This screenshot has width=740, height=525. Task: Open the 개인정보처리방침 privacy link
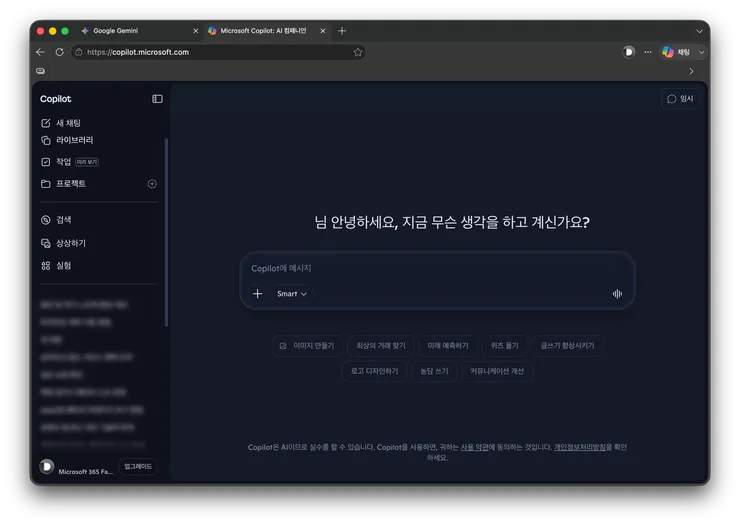(x=579, y=447)
